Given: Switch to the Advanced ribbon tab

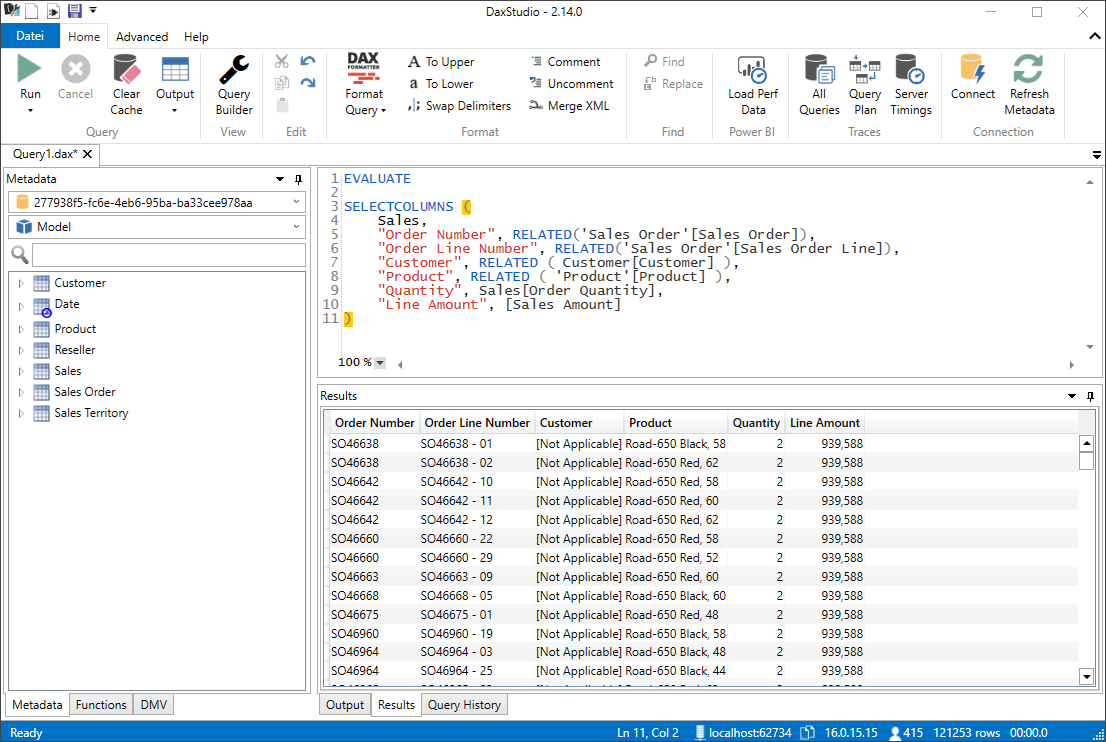Looking at the screenshot, I should click(142, 37).
